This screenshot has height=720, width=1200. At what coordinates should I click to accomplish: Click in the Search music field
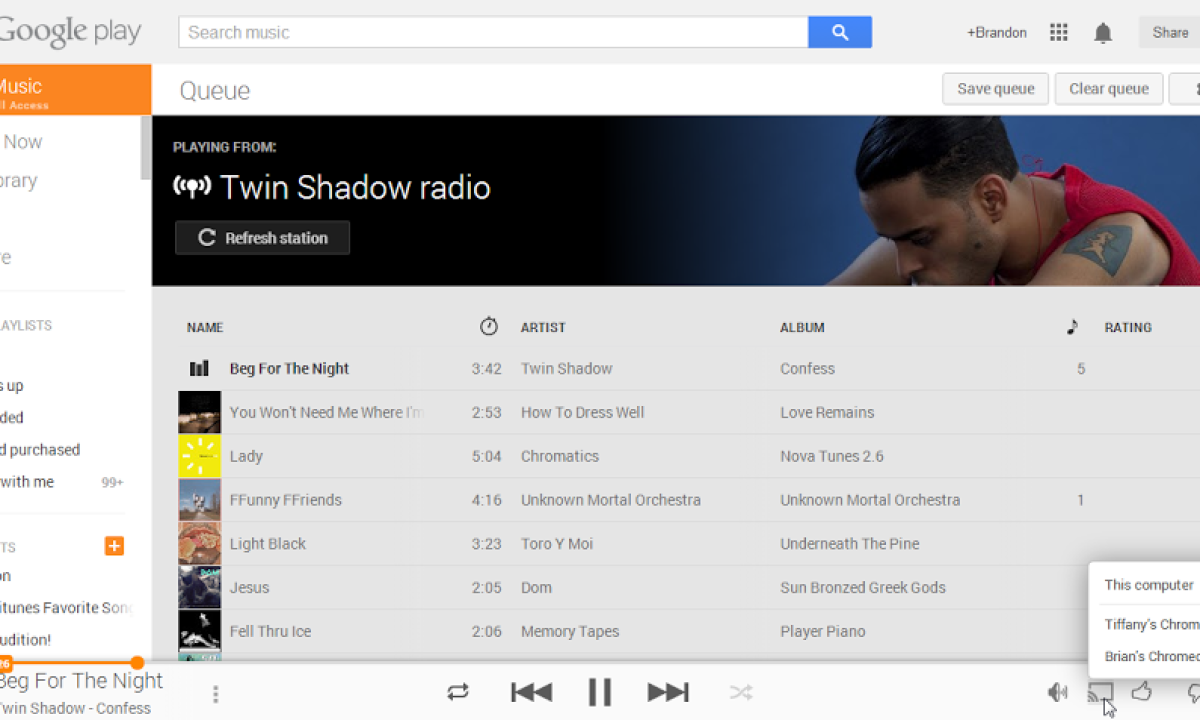coord(493,32)
